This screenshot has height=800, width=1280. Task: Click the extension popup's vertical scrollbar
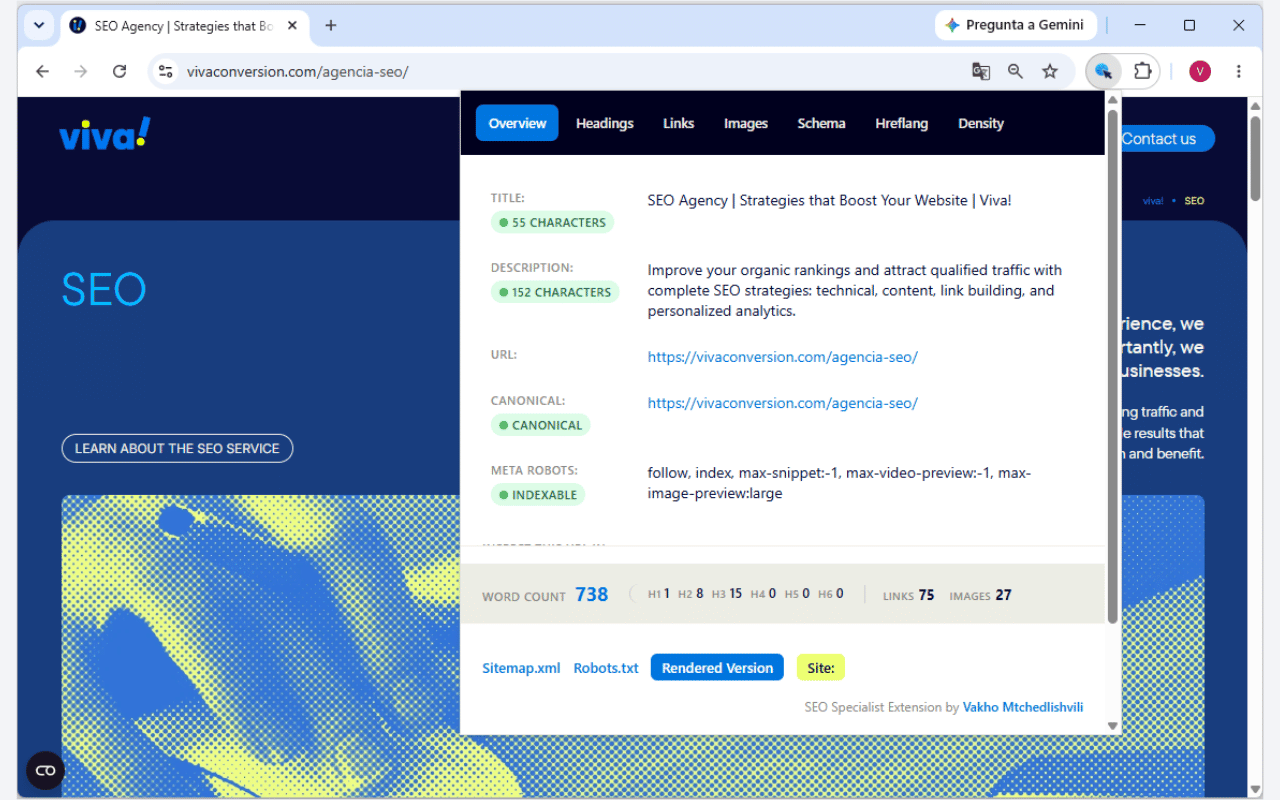pyautogui.click(x=1112, y=365)
